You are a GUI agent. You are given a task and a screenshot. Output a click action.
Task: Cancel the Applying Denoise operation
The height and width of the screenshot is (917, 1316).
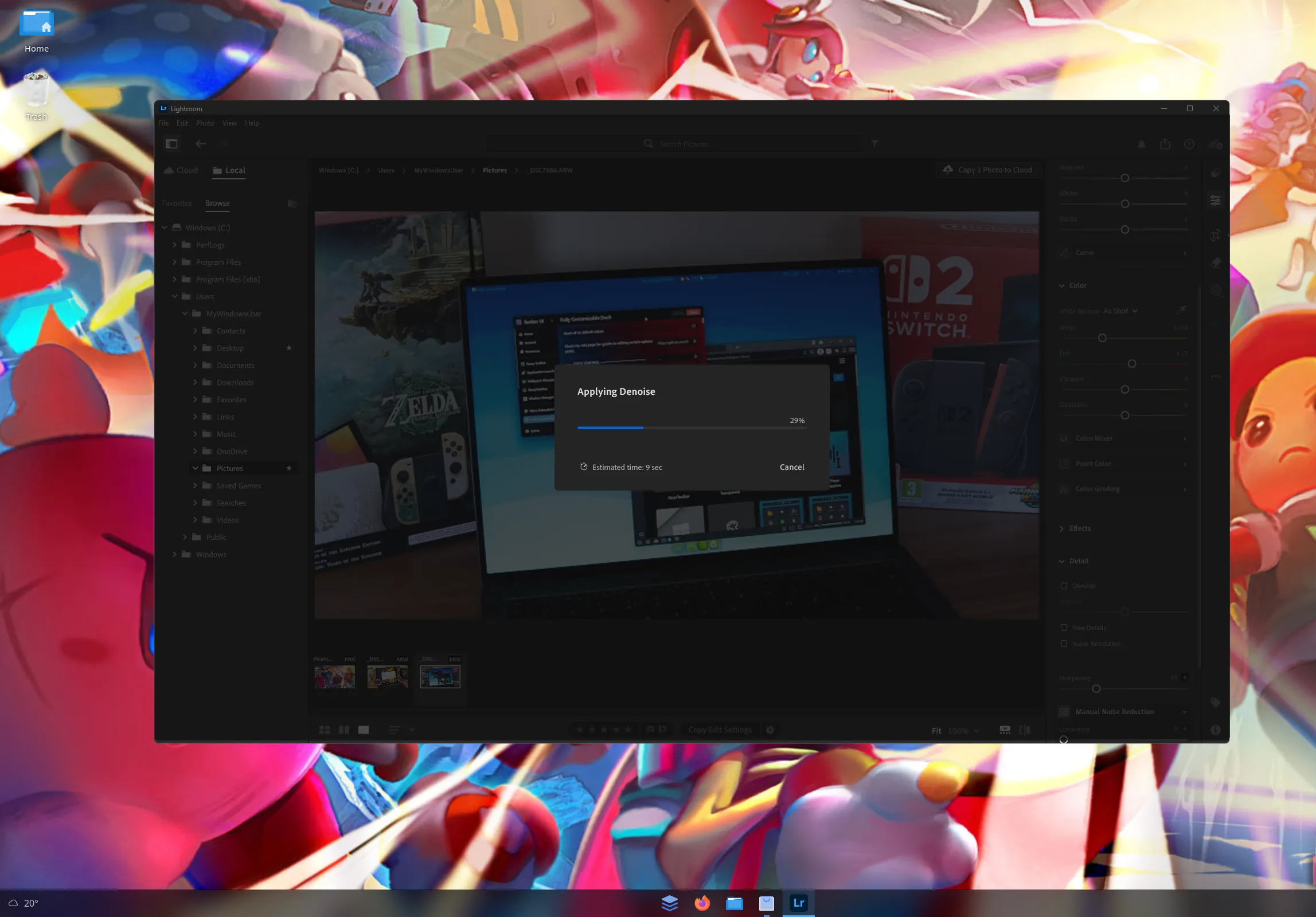tap(791, 467)
